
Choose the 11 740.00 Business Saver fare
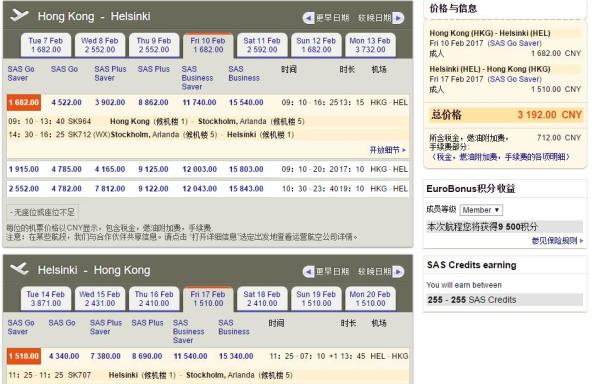click(x=199, y=103)
